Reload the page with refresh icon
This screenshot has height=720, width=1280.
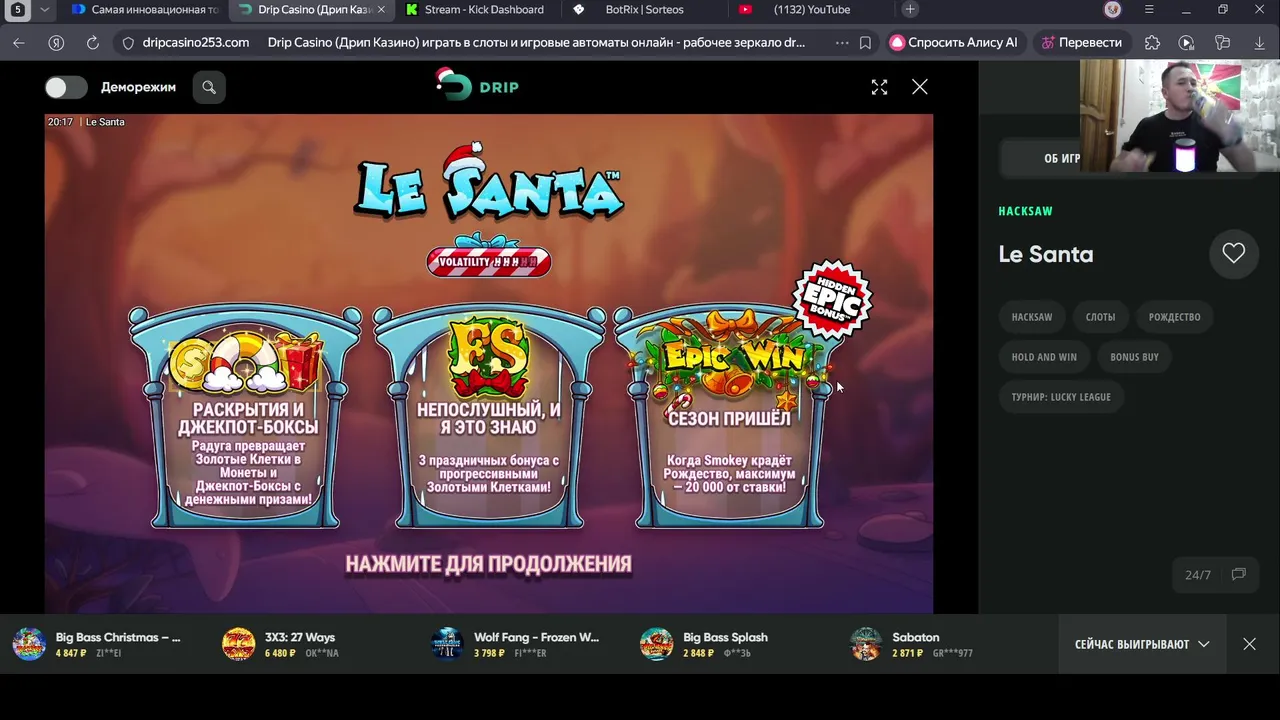pyautogui.click(x=93, y=43)
